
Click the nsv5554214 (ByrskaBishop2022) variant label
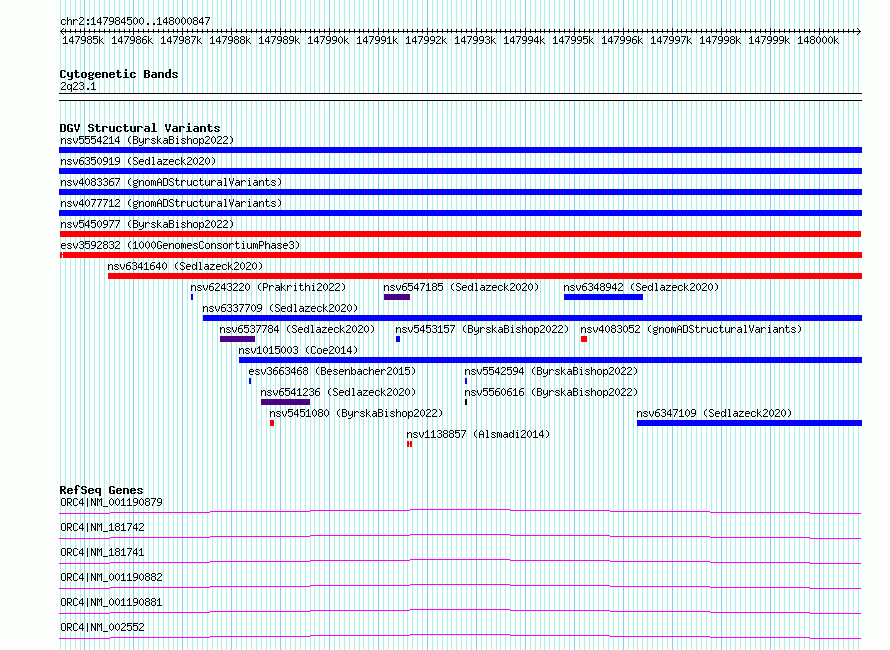pos(147,140)
